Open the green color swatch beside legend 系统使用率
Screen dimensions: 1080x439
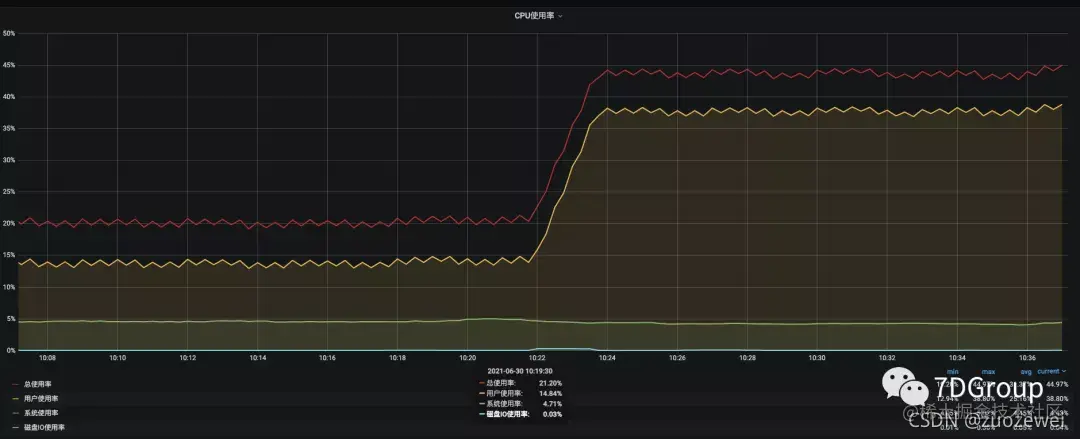[15, 413]
